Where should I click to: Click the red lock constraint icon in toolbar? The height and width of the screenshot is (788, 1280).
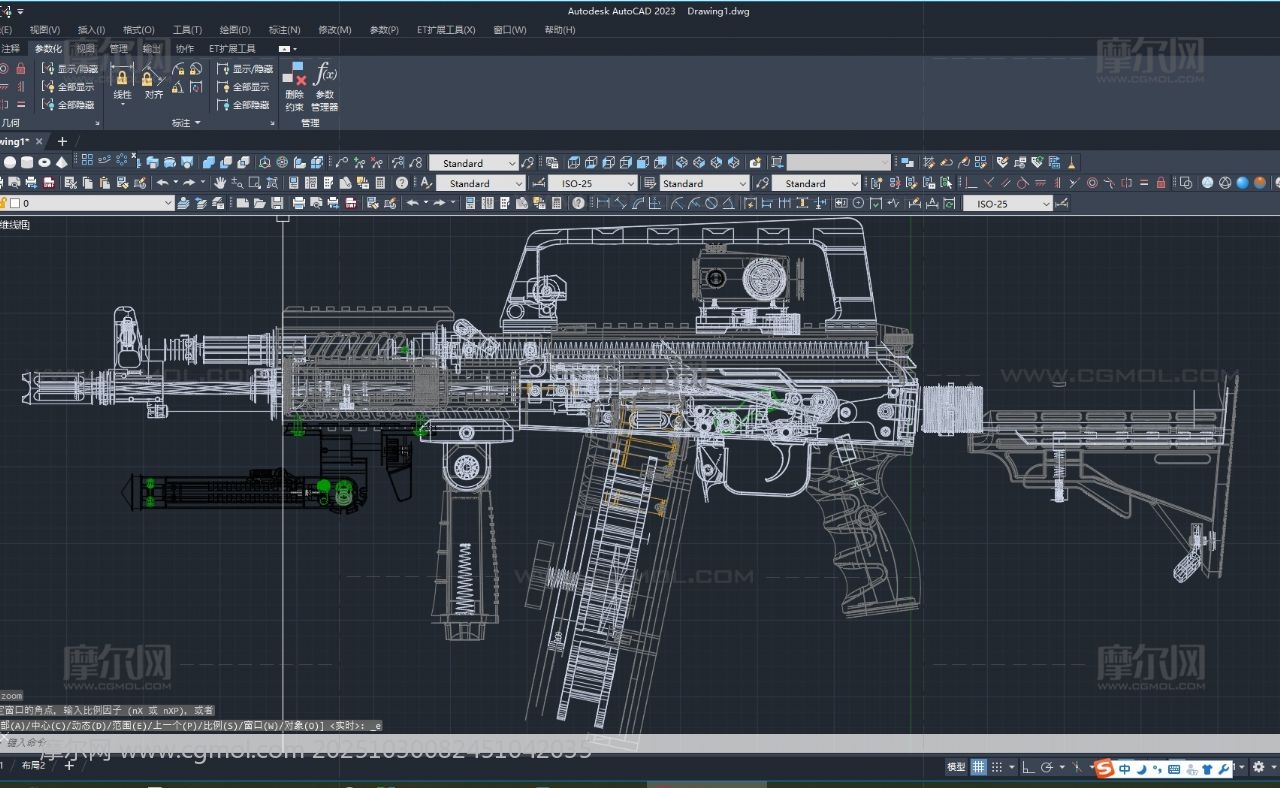click(1161, 183)
